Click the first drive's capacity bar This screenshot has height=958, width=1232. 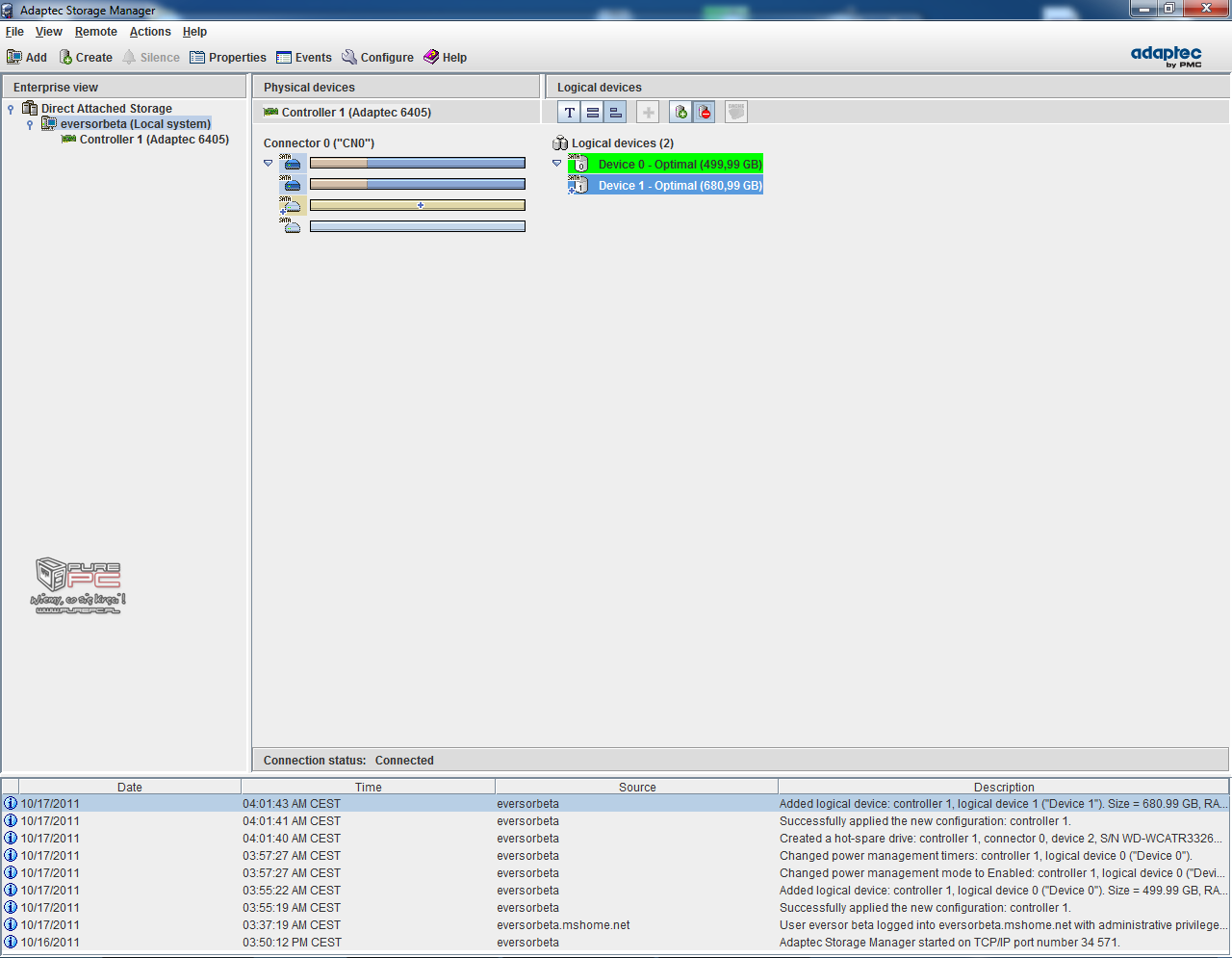pyautogui.click(x=418, y=163)
